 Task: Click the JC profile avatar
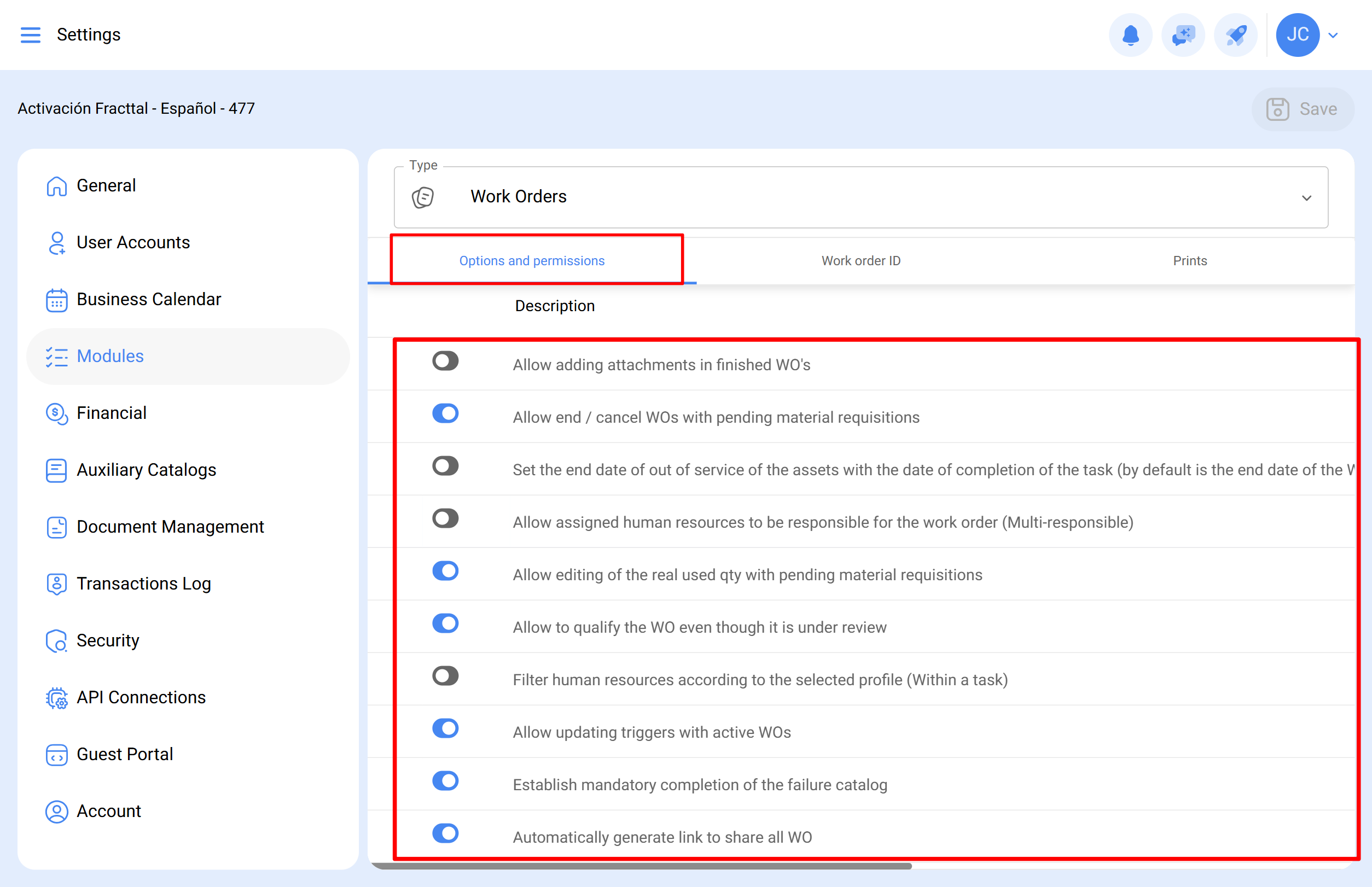(1297, 35)
